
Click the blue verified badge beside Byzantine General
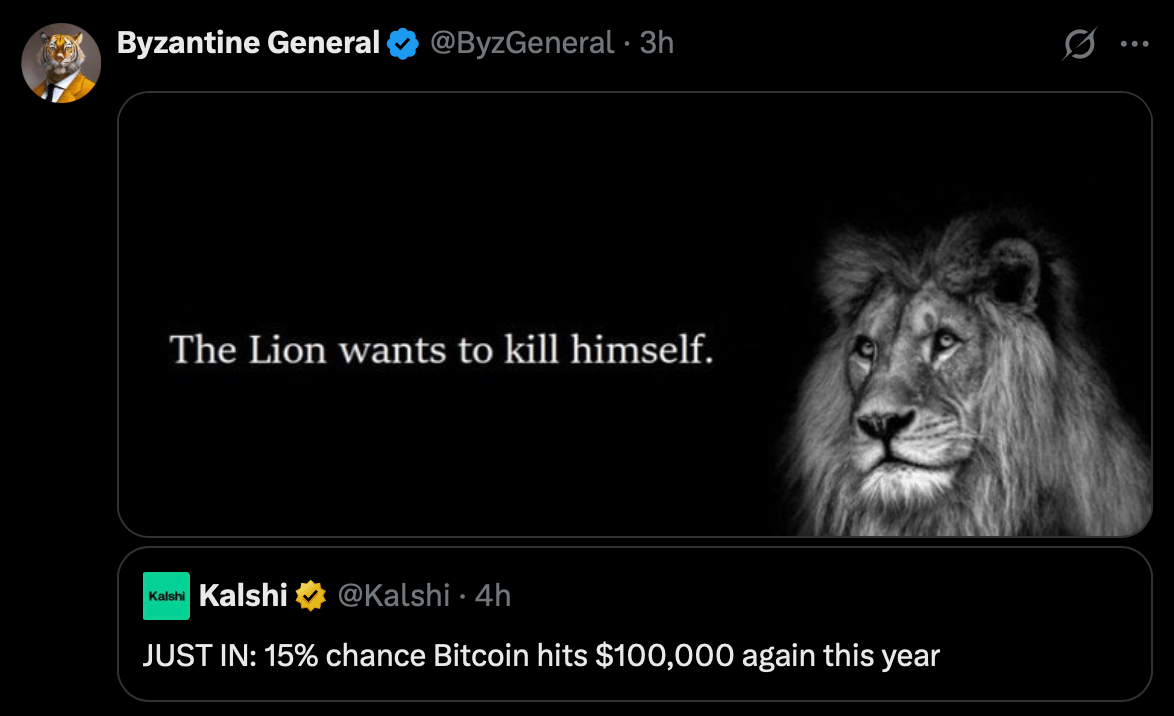[403, 44]
